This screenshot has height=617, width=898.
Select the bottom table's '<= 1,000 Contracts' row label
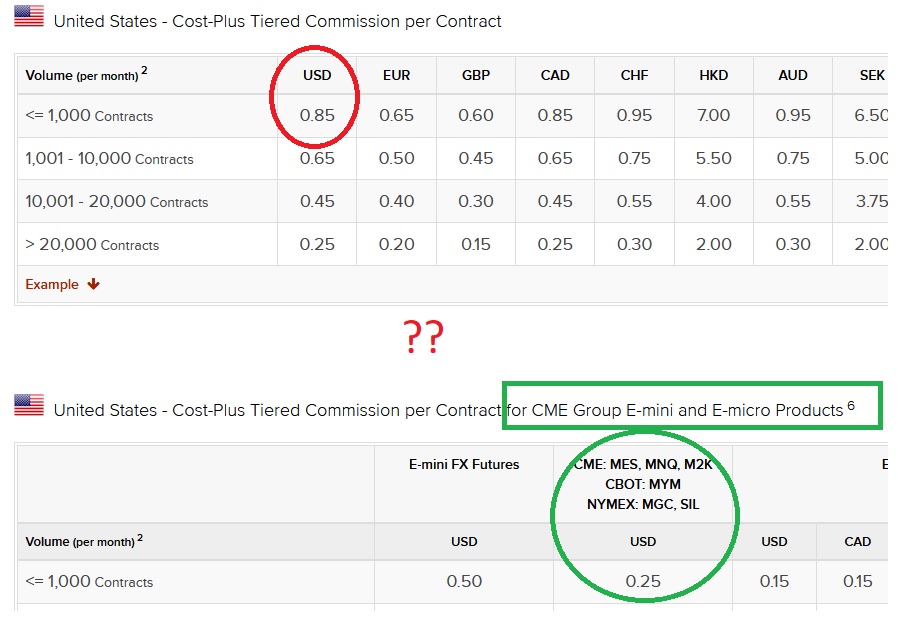(89, 582)
